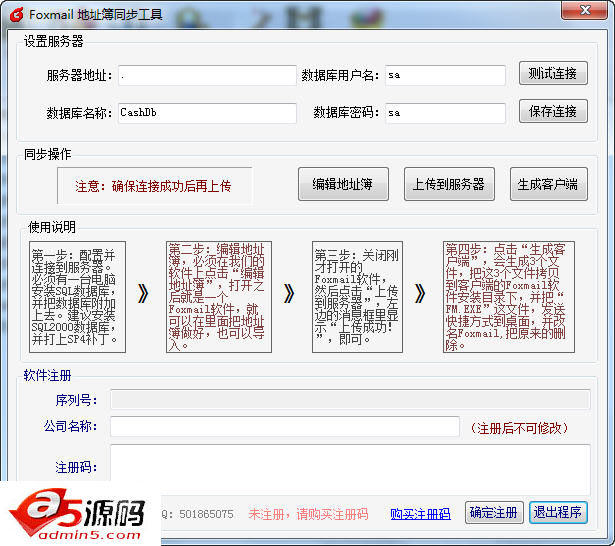
Task: Click the 确定注册 button
Action: (494, 512)
